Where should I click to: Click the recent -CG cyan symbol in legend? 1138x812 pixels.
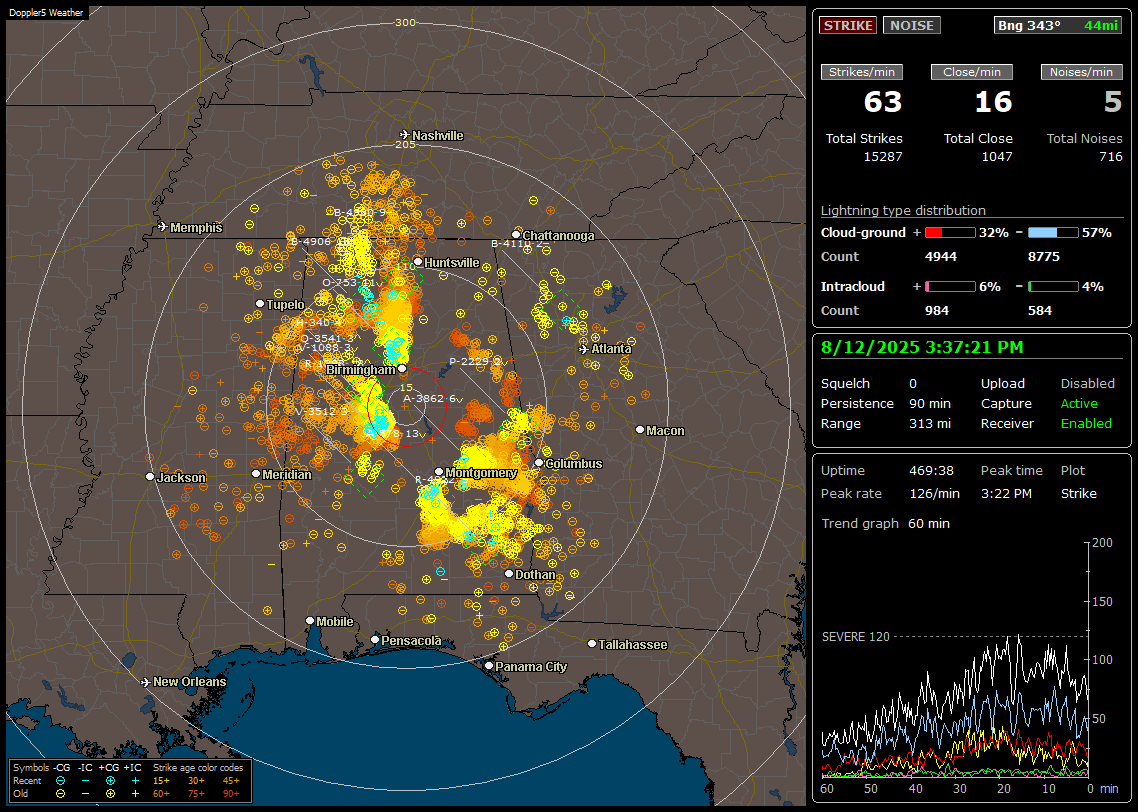coord(60,781)
